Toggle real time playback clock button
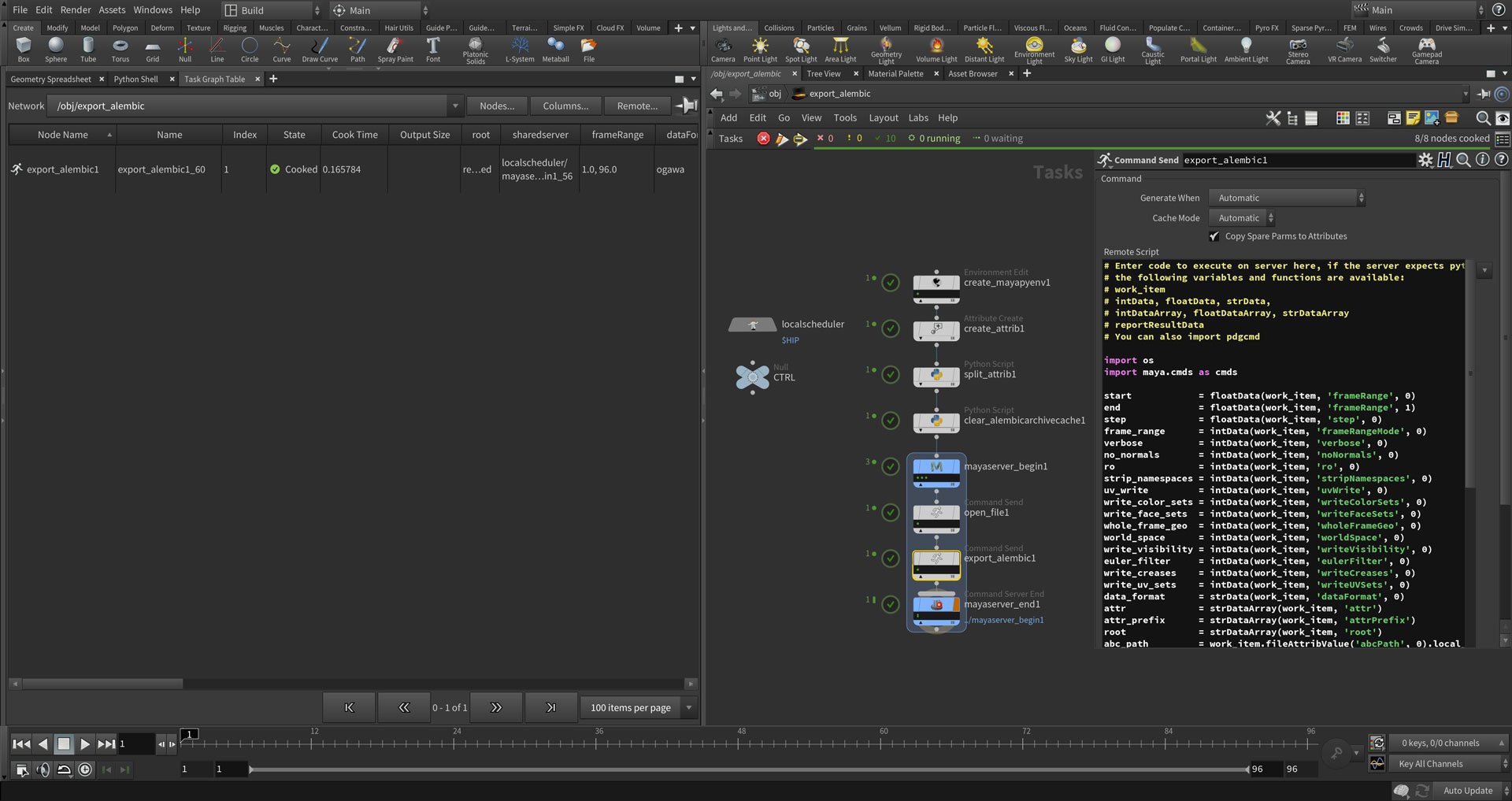The height and width of the screenshot is (801, 1512). coord(85,769)
